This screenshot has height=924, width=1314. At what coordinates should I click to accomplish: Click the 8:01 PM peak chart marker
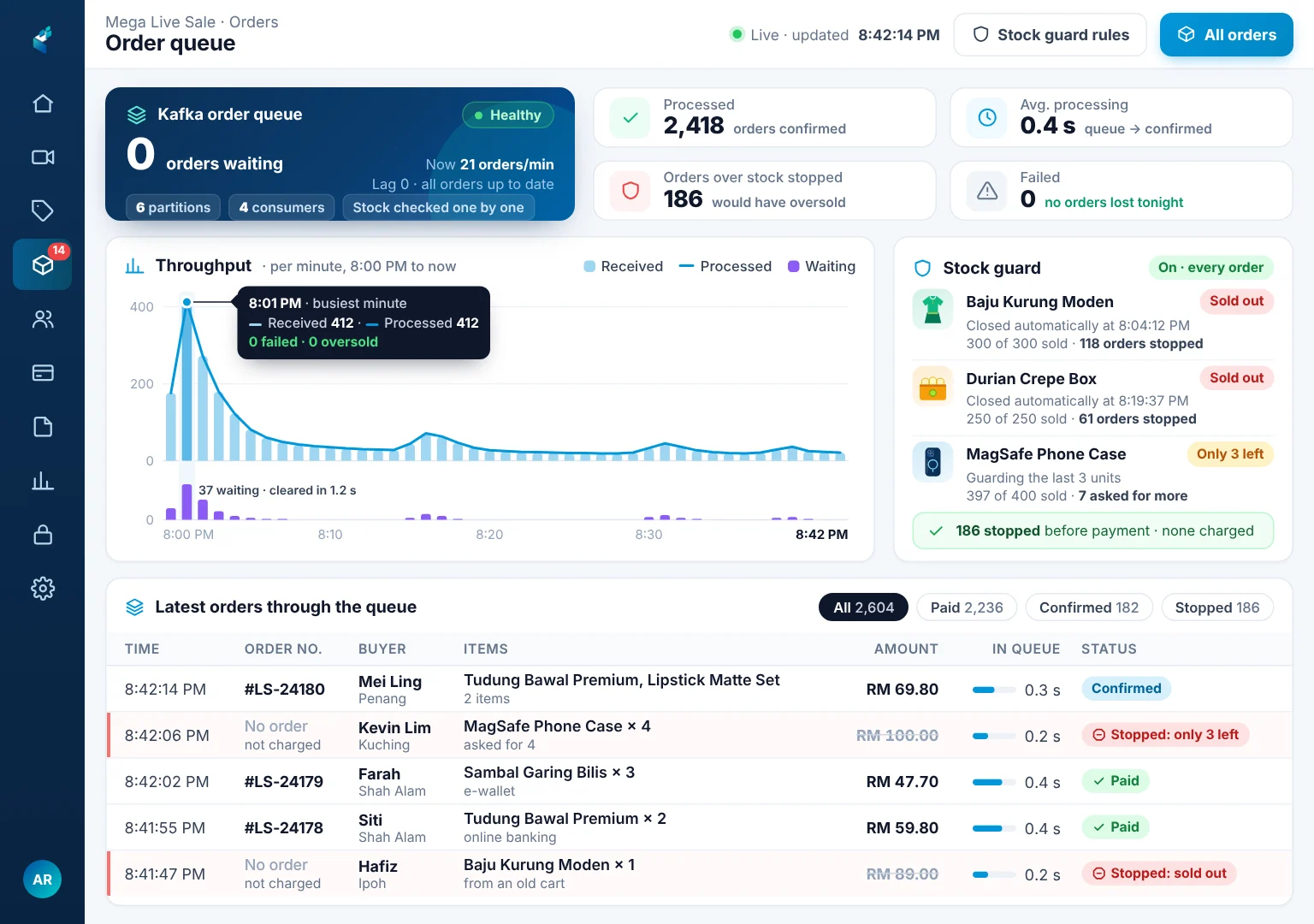pyautogui.click(x=186, y=302)
